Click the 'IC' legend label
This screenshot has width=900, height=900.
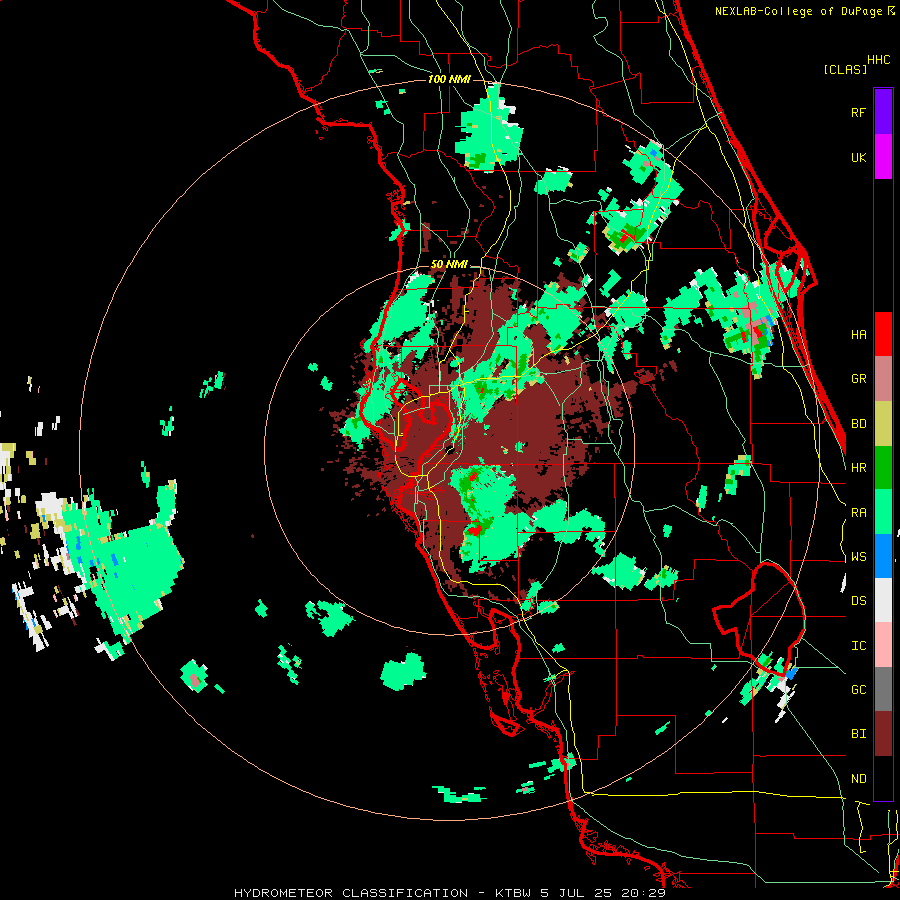(859, 646)
